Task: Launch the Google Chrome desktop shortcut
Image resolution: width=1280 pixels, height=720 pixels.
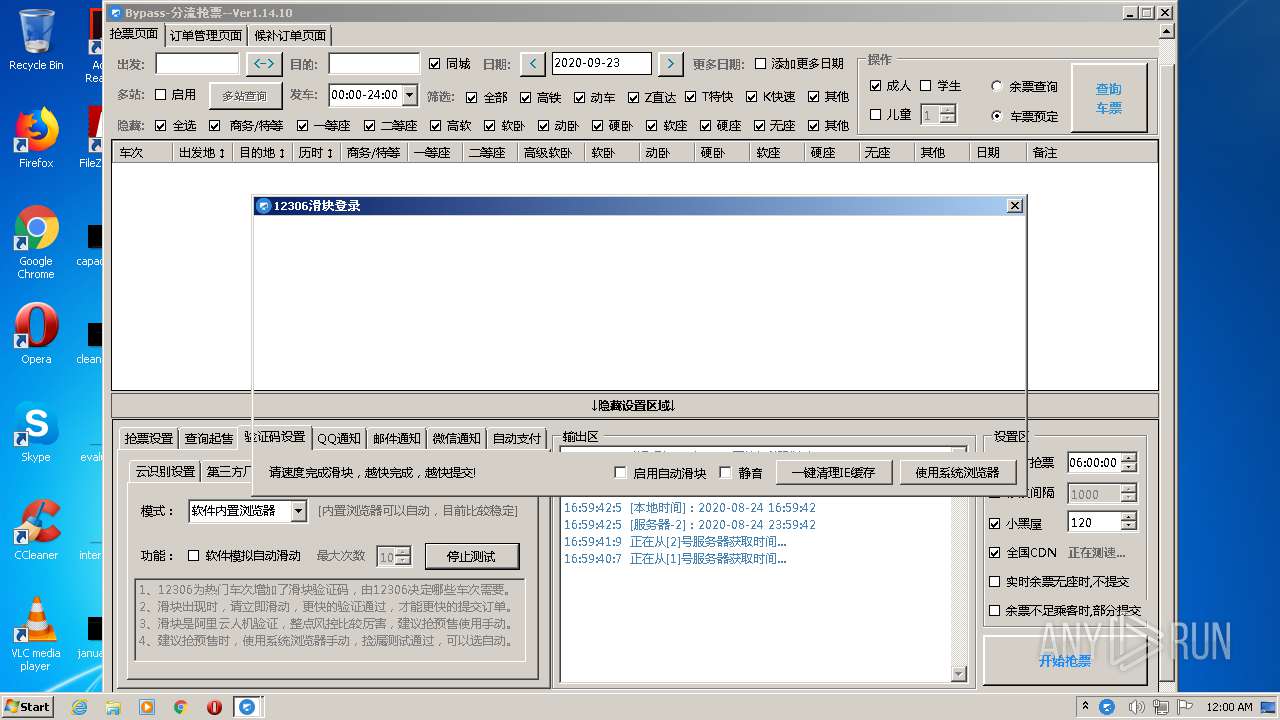Action: (36, 242)
